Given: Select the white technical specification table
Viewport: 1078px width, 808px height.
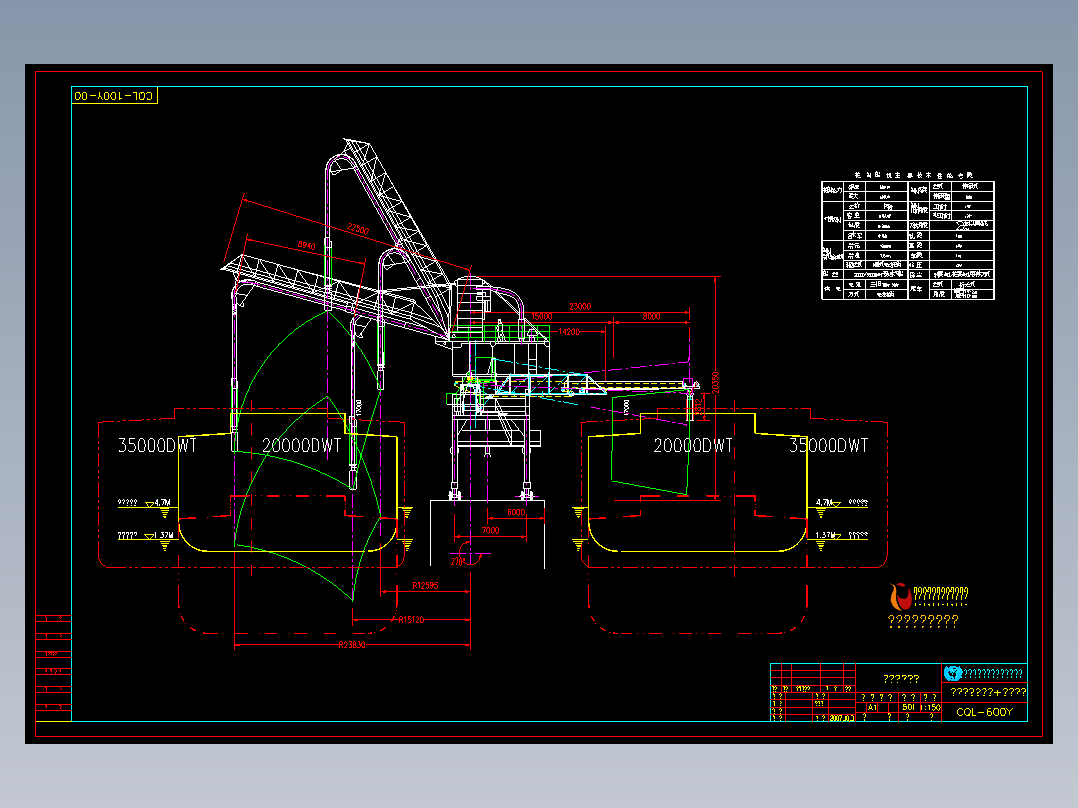Looking at the screenshot, I should (908, 240).
